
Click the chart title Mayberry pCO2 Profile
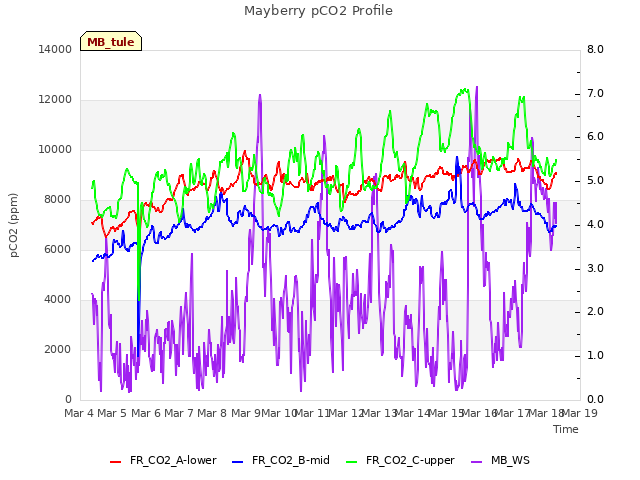(x=318, y=11)
